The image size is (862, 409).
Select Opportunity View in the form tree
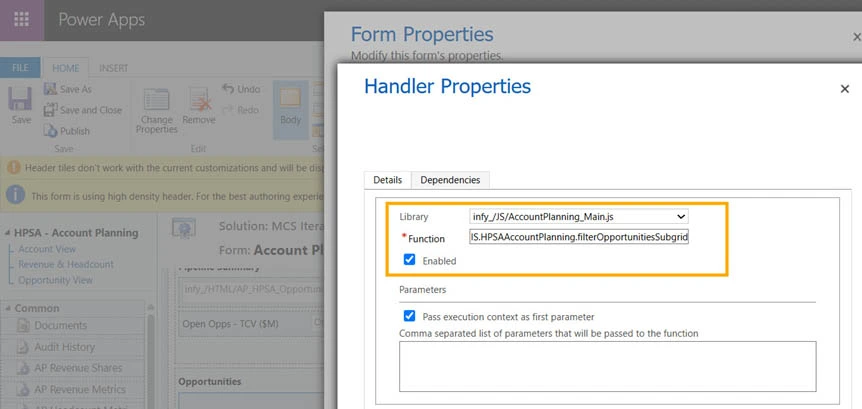pyautogui.click(x=56, y=280)
